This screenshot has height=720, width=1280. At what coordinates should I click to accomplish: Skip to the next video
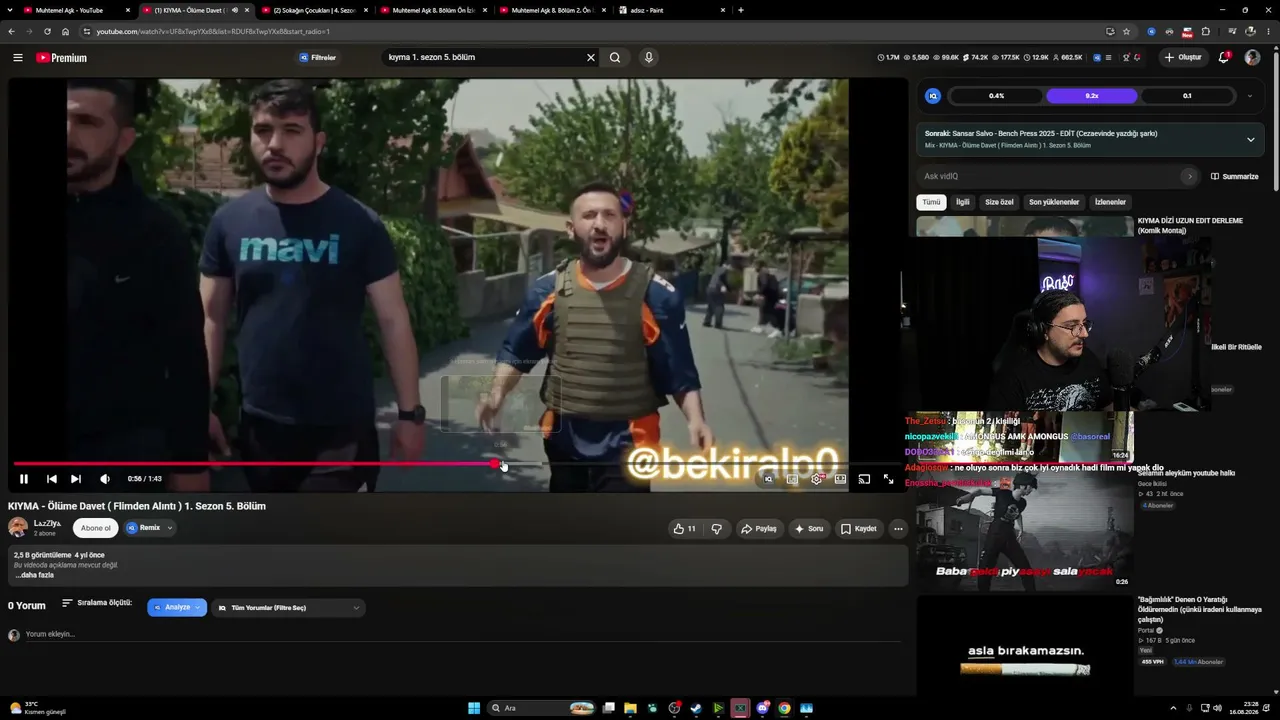coord(76,479)
